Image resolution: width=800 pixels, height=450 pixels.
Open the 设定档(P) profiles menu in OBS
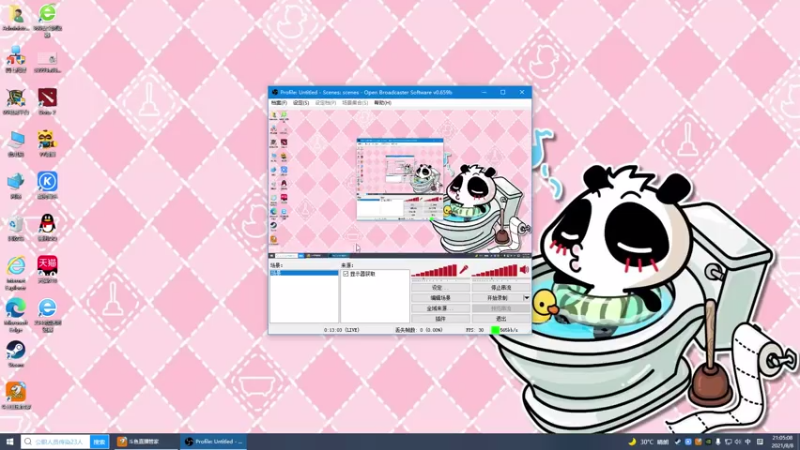pos(326,103)
